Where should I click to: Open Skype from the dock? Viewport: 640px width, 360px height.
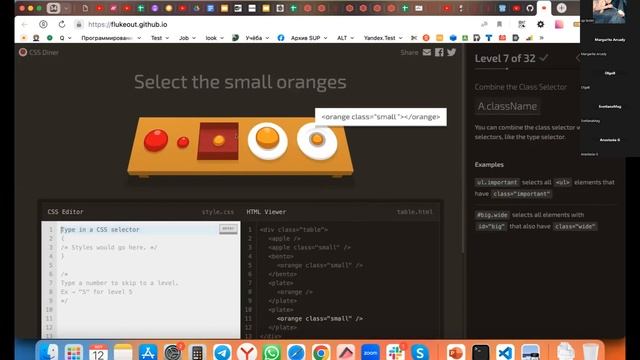[420, 352]
